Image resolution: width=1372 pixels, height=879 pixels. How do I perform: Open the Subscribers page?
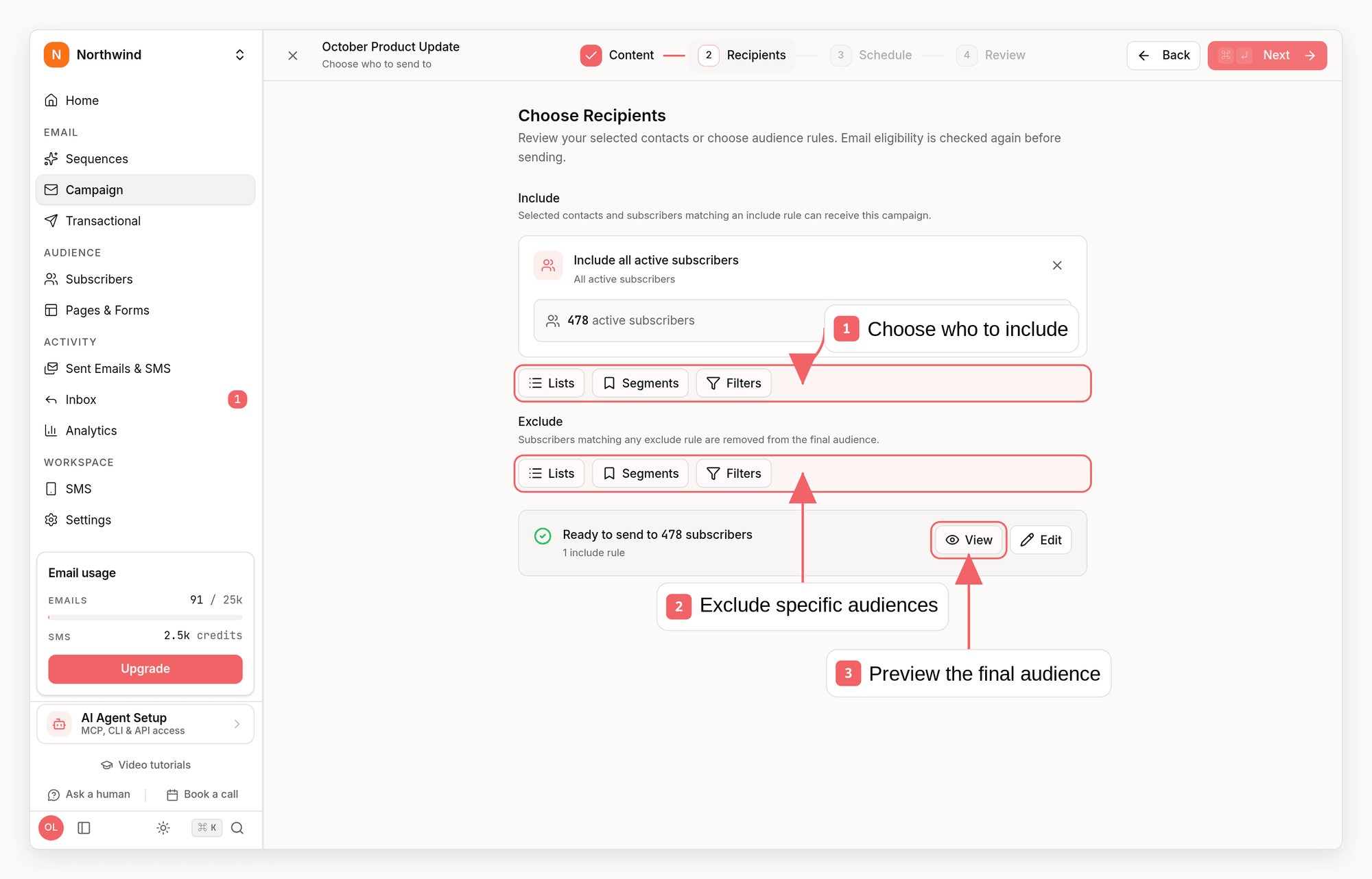(x=145, y=279)
